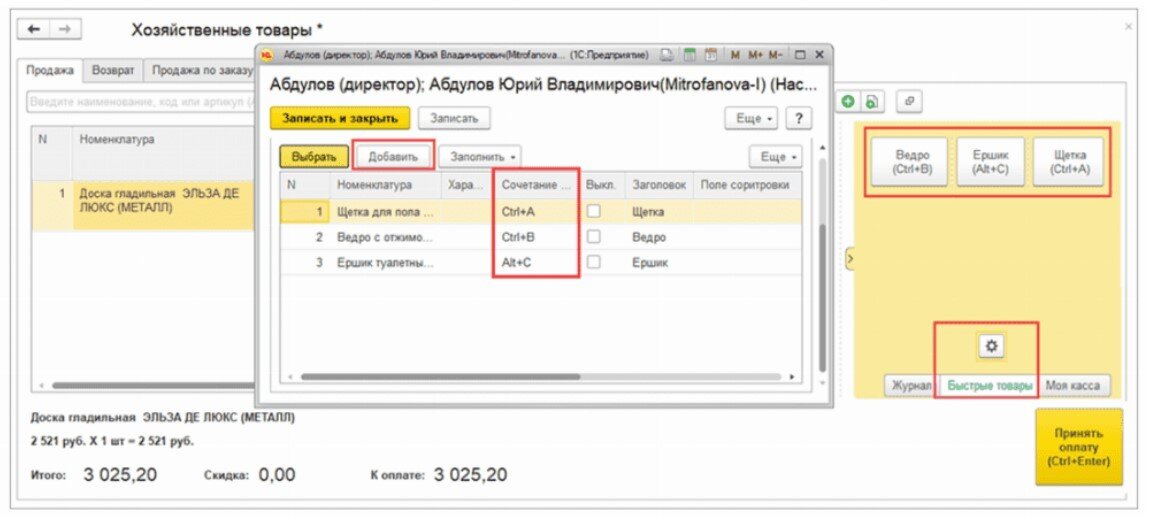The image size is (1151, 516).
Task: Toggle Выкл. checkbox for Ведро row
Action: pos(593,237)
